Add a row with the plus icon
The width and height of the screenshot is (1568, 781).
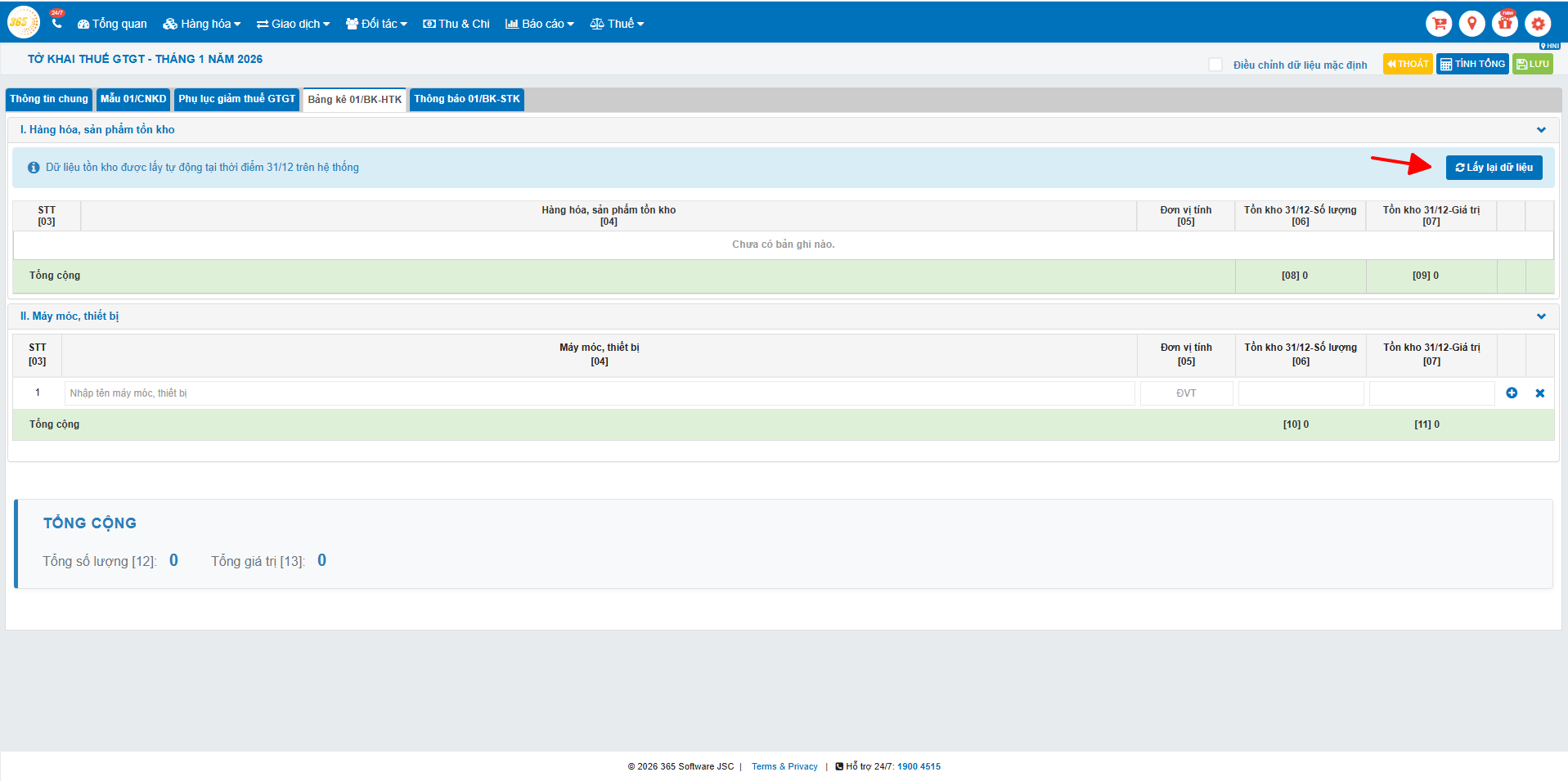[1512, 393]
